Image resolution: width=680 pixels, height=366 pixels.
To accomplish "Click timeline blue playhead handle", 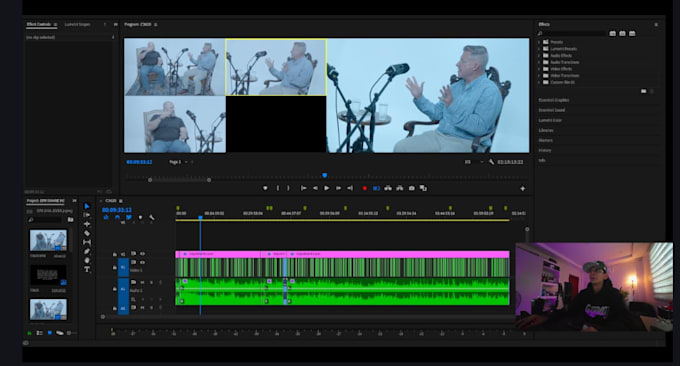I will click(200, 217).
